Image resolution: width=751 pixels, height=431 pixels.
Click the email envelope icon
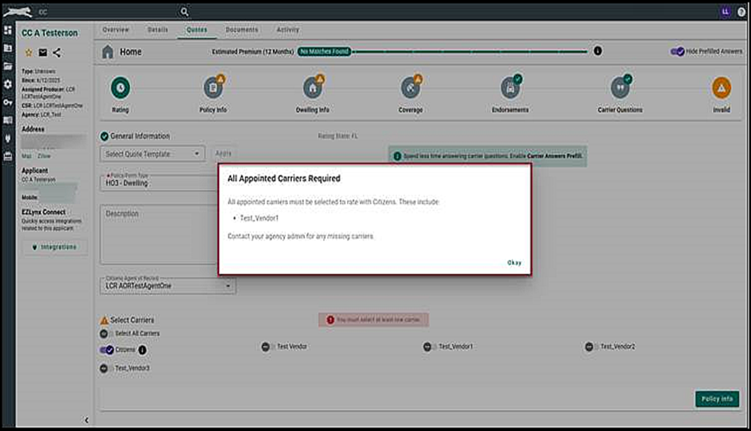(43, 53)
